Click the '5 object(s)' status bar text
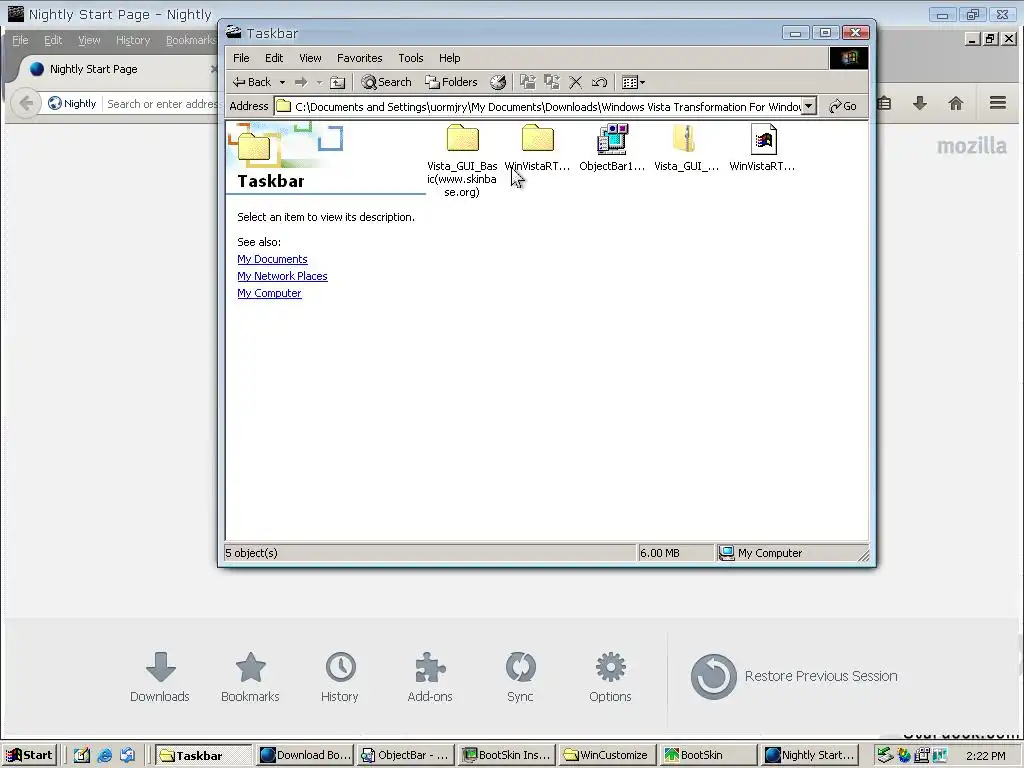The height and width of the screenshot is (768, 1024). click(x=251, y=553)
